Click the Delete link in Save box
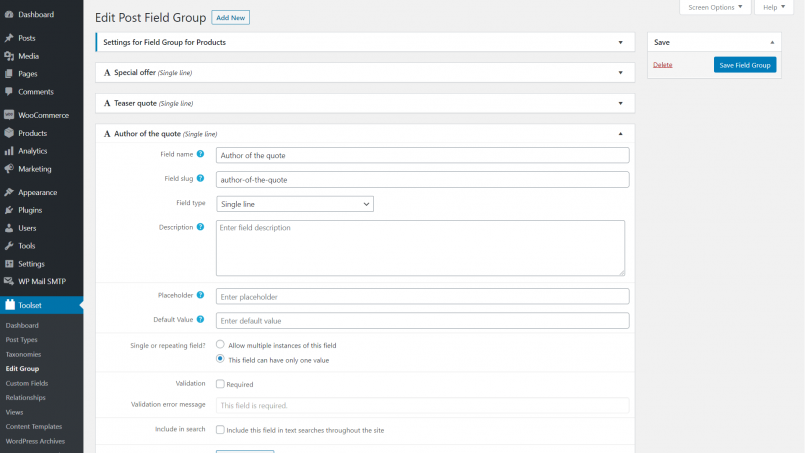This screenshot has height=453, width=805. [x=662, y=65]
